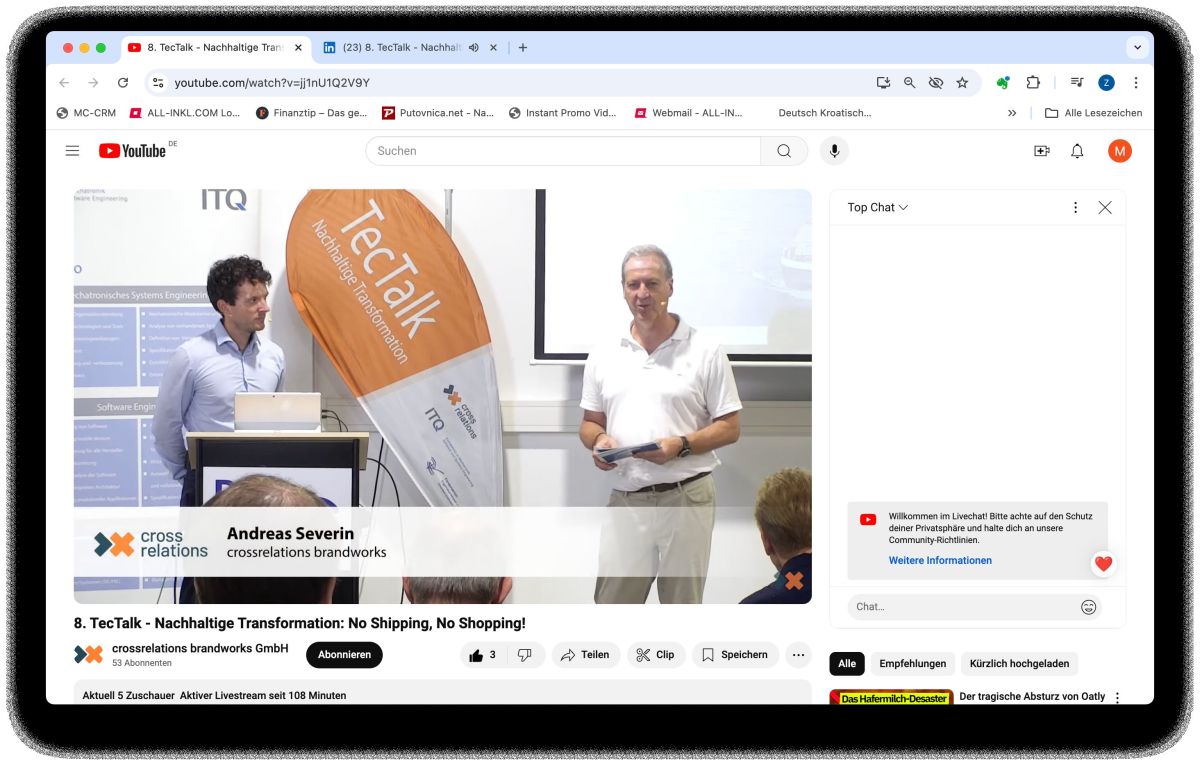This screenshot has height=765, width=1200.
Task: Open the orange M account avatar
Action: click(x=1120, y=151)
